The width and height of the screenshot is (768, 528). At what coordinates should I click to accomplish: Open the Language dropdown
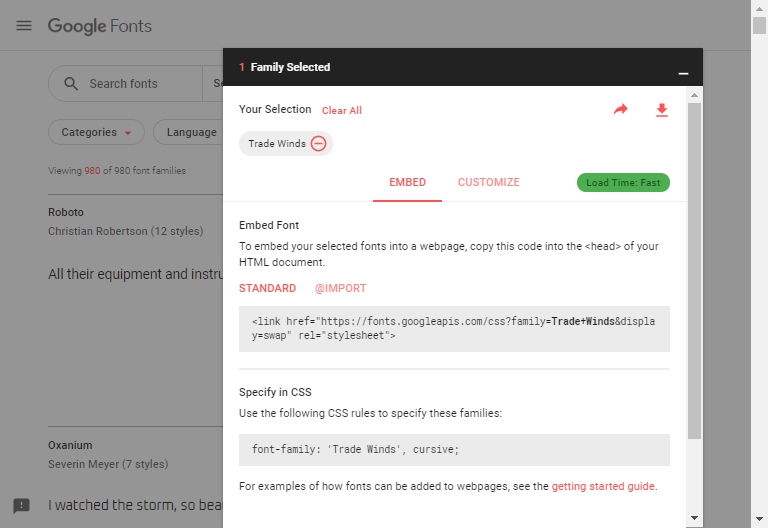pos(189,132)
